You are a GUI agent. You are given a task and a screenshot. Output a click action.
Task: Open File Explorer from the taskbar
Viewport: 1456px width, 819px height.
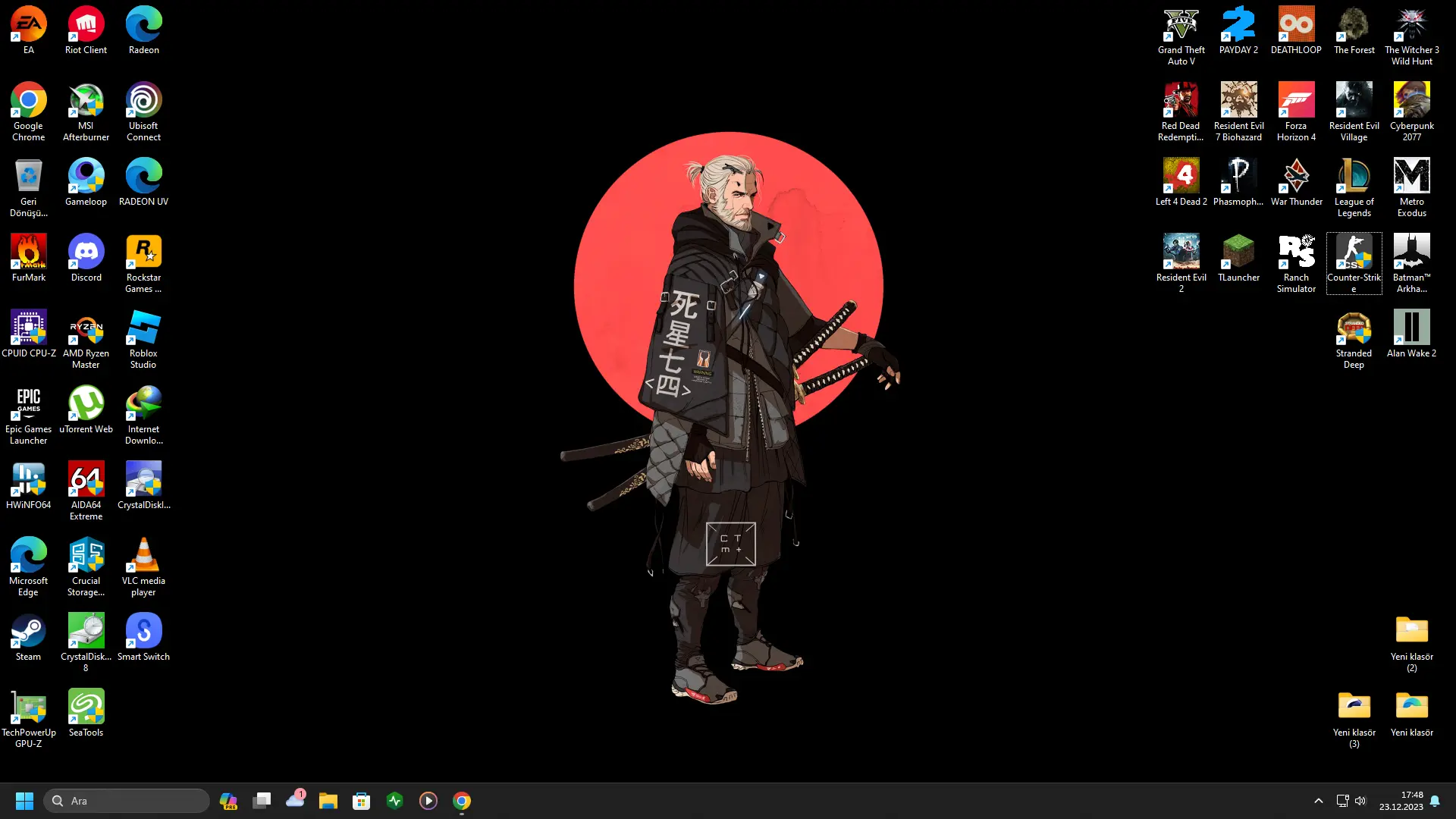point(328,801)
